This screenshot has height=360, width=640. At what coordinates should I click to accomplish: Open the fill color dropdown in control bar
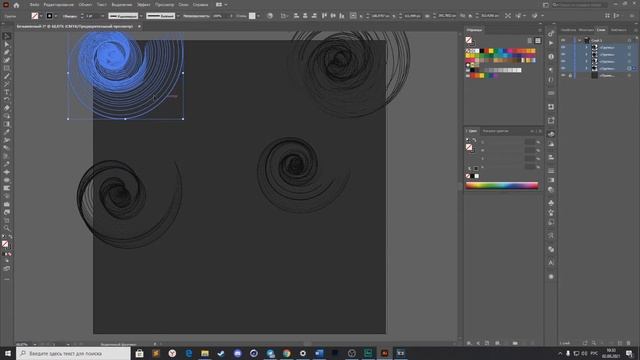point(41,16)
